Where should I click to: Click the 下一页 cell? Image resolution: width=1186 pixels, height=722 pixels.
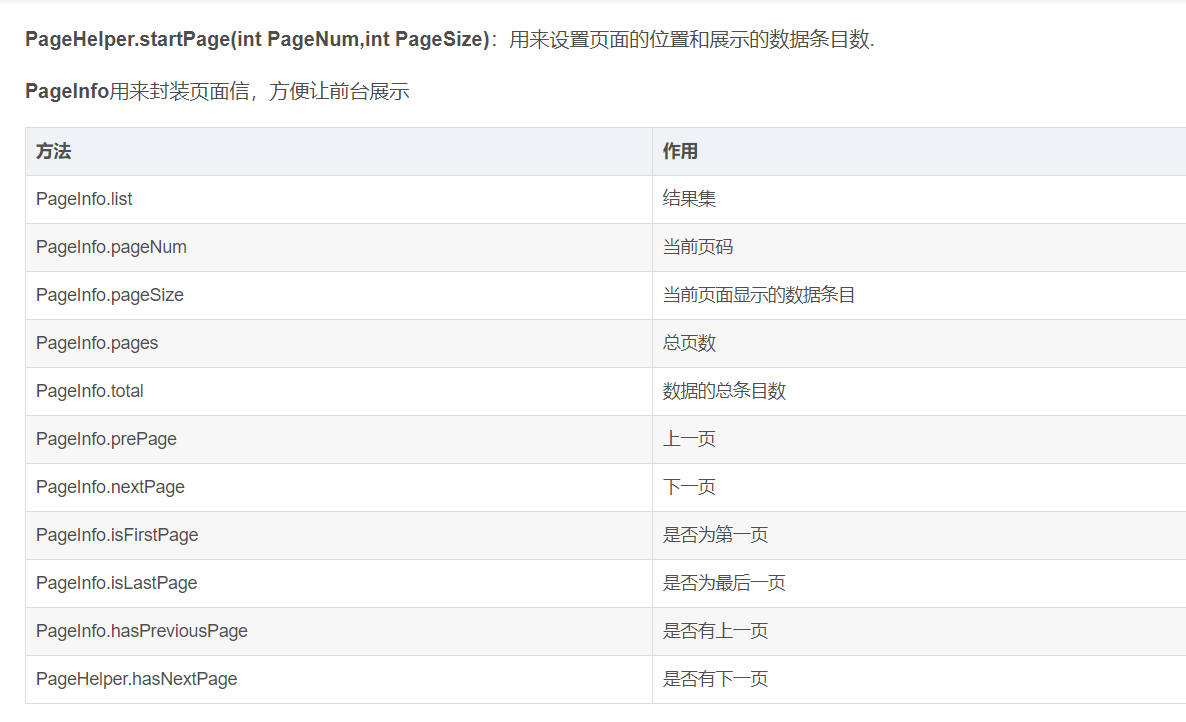(x=919, y=488)
